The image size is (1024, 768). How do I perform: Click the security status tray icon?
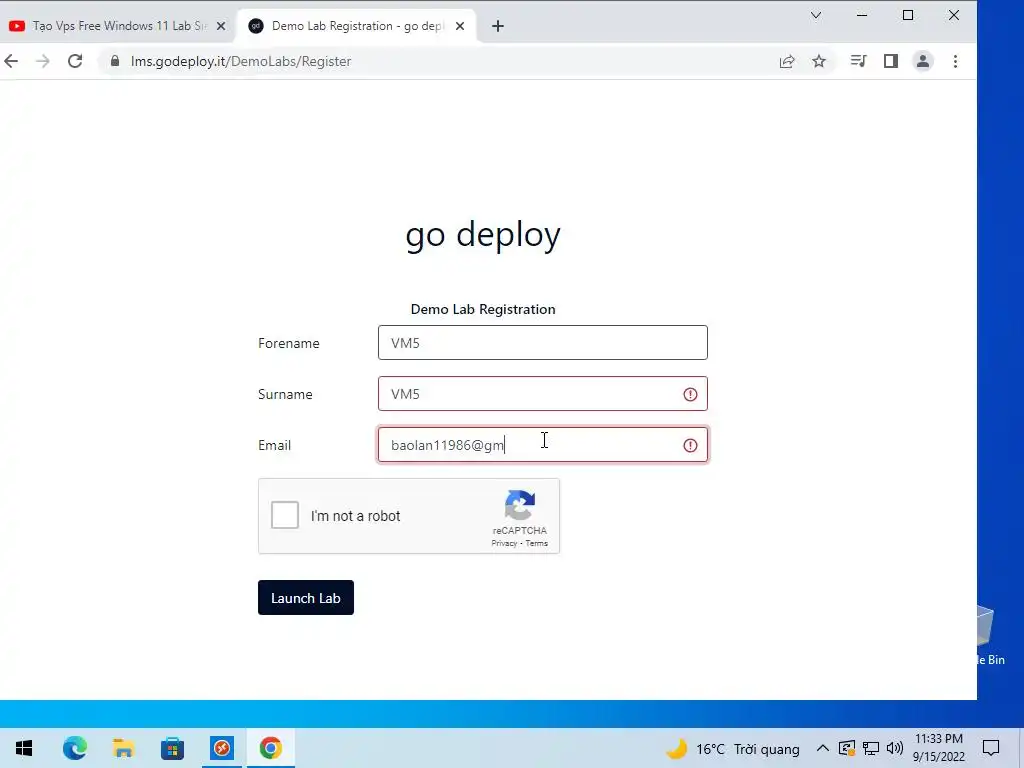coord(846,748)
